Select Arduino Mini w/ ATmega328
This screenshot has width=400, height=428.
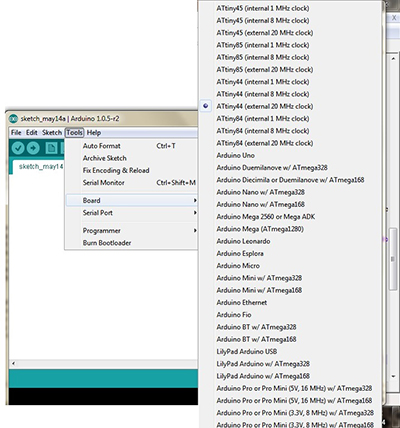pos(259,278)
